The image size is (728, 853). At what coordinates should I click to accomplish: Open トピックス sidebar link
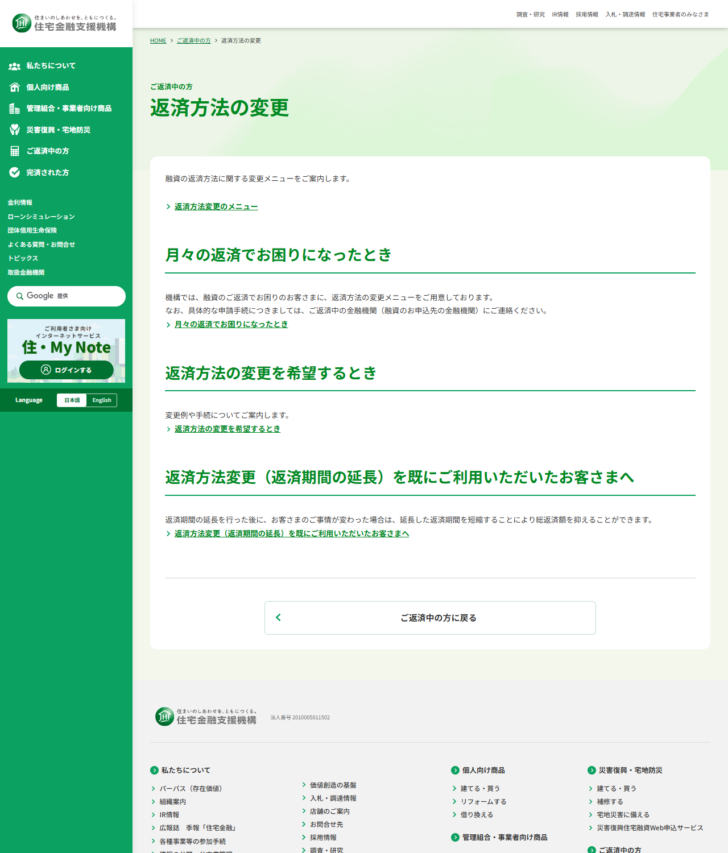[23, 258]
